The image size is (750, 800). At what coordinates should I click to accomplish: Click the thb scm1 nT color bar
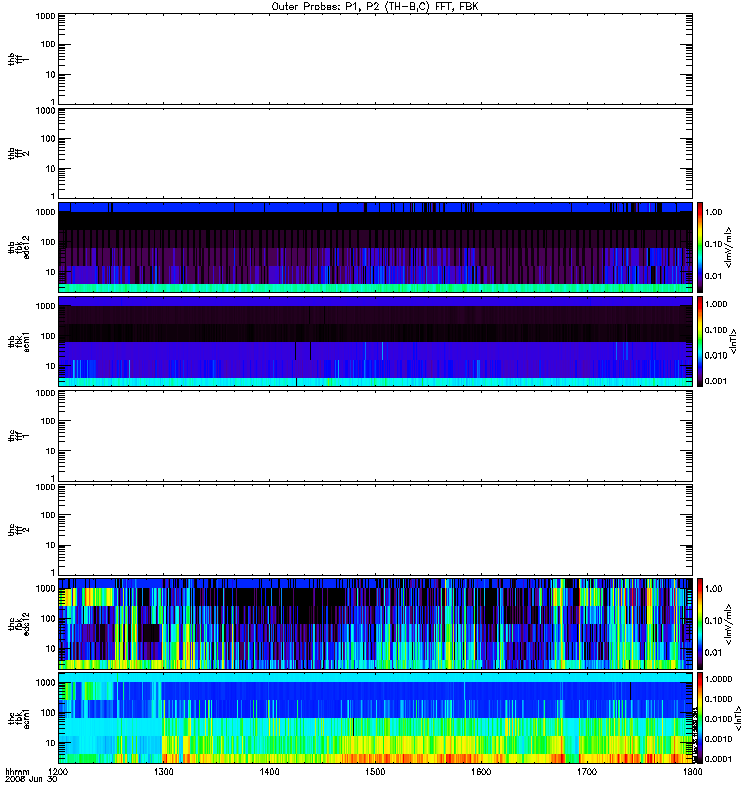(700, 341)
